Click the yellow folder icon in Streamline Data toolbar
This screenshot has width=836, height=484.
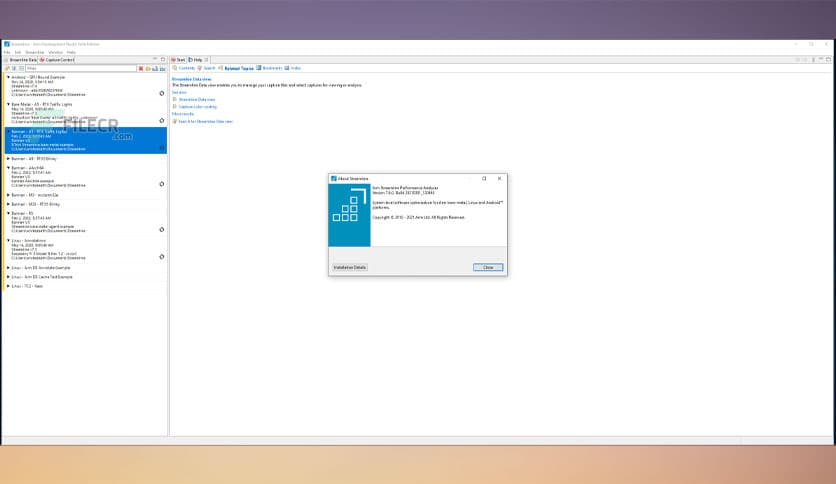pos(148,68)
